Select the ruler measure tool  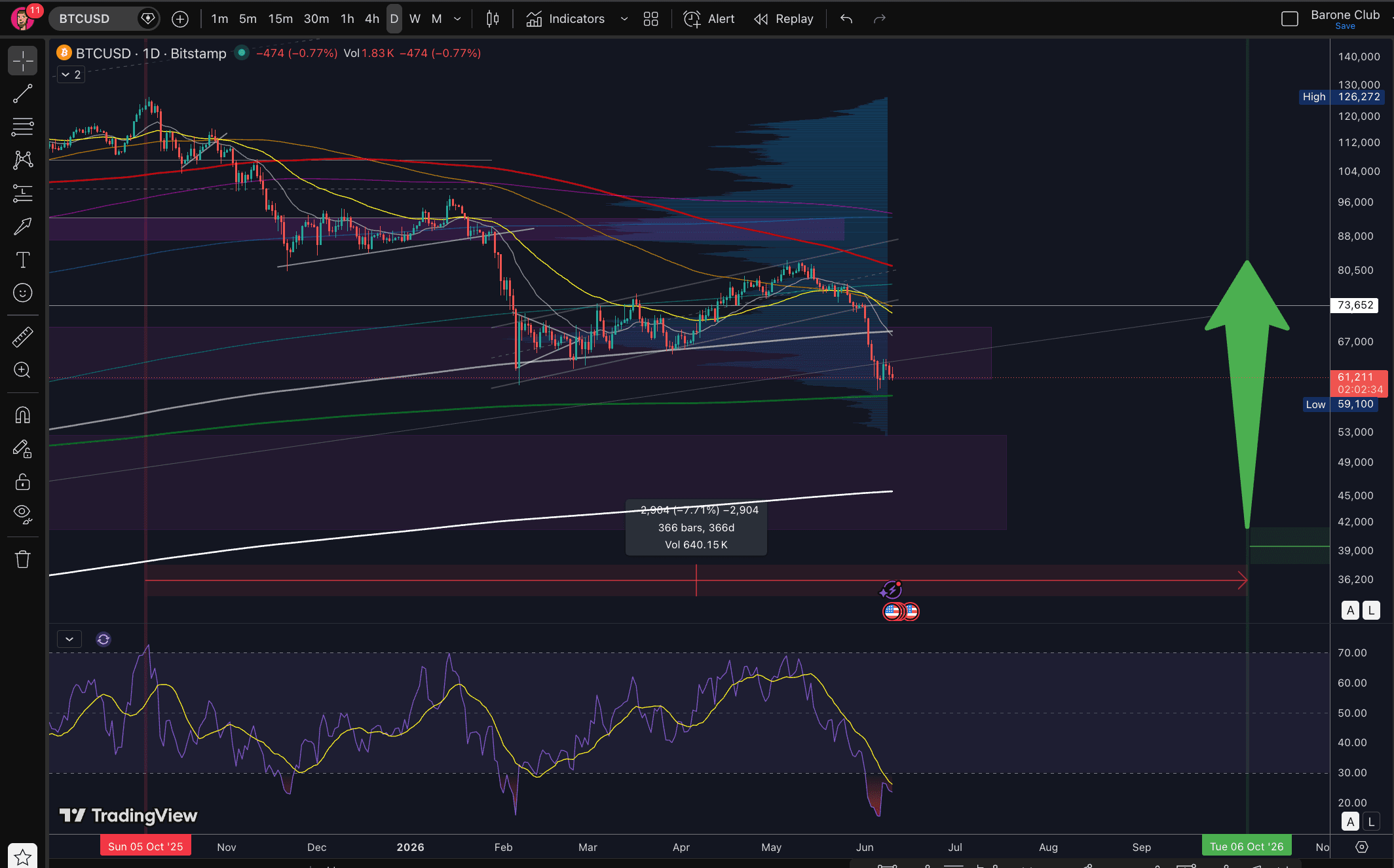tap(23, 337)
